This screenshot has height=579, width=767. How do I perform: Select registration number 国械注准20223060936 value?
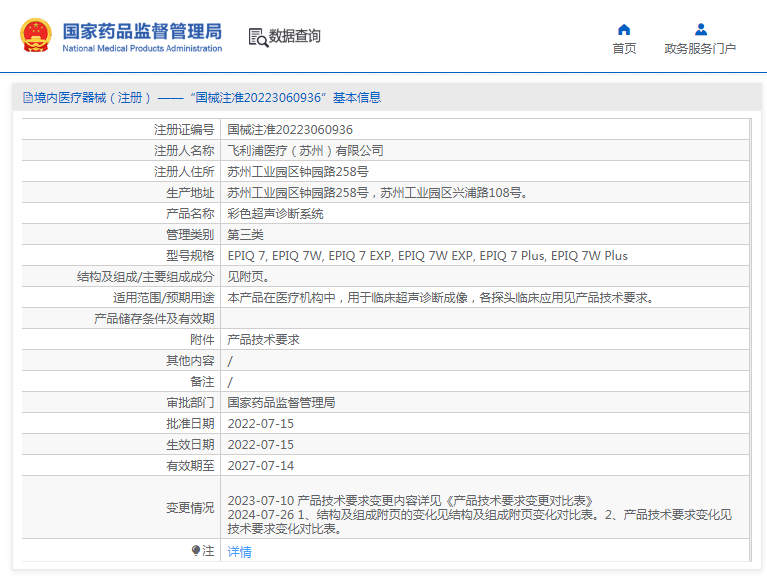coord(290,130)
